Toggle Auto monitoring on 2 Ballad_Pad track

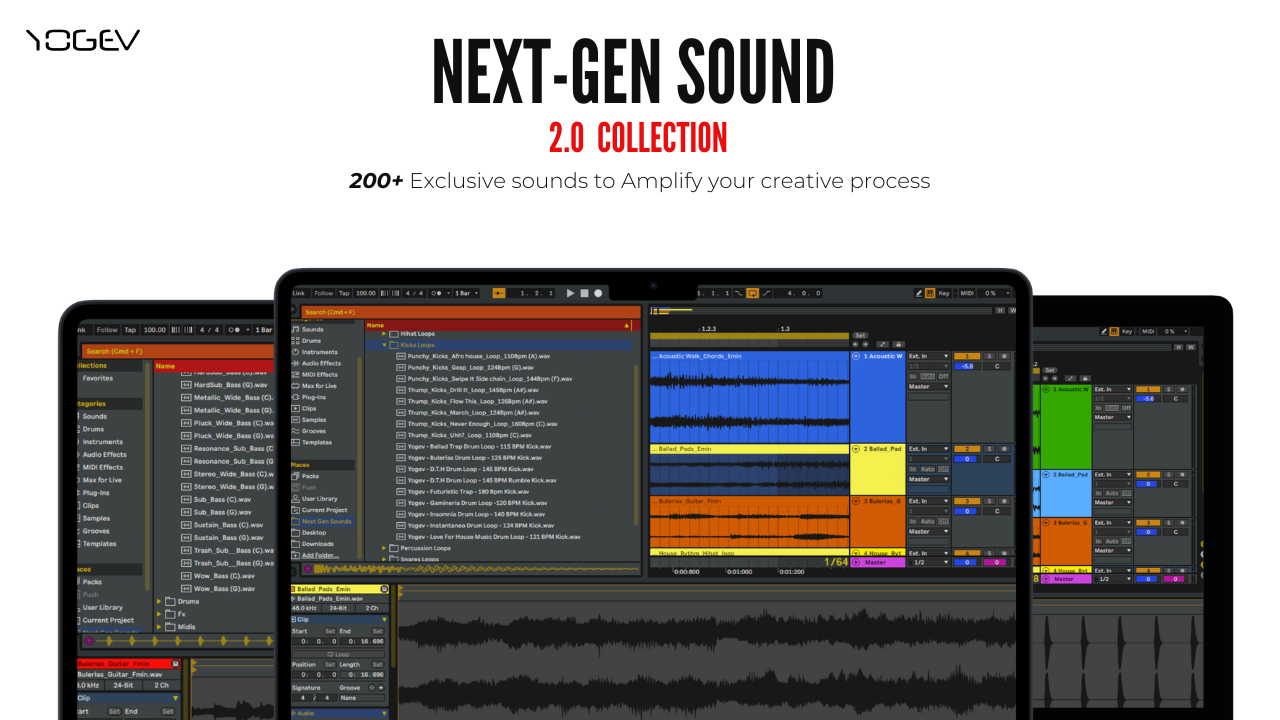coord(927,469)
